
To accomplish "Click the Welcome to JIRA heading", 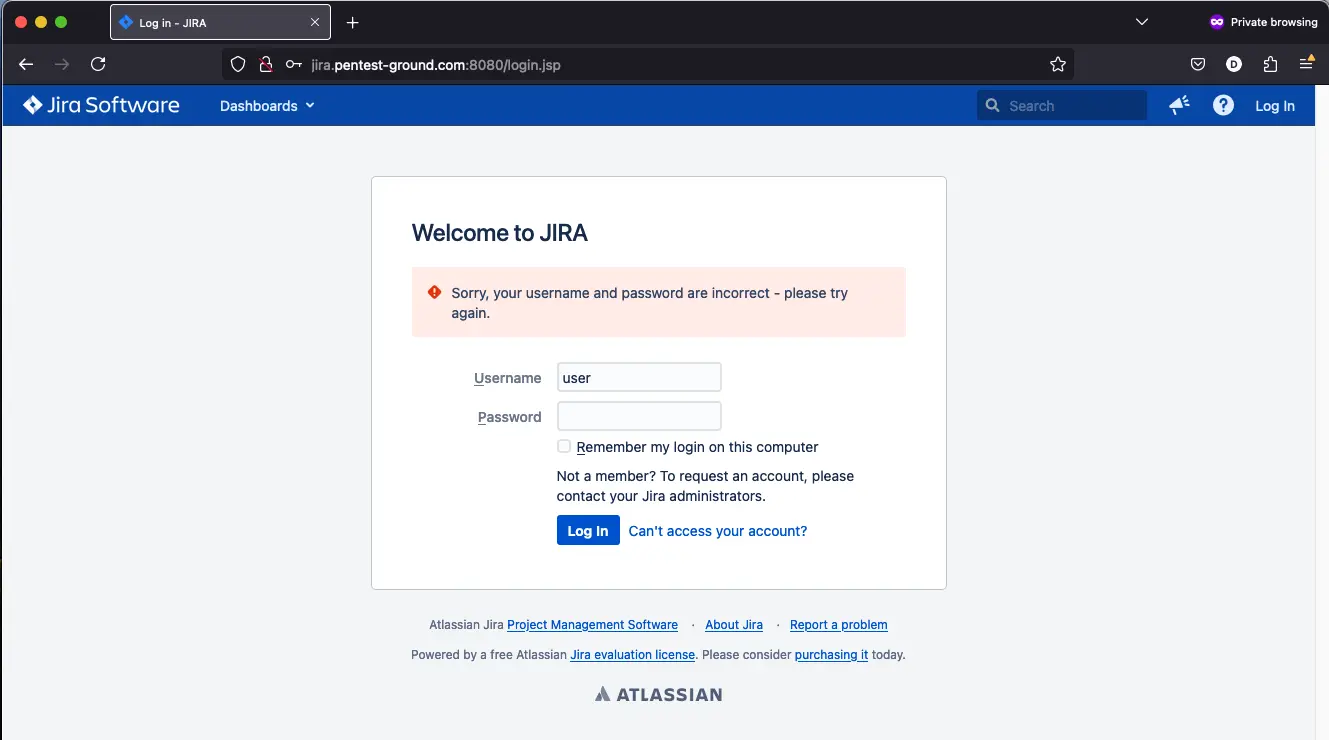I will tap(500, 233).
